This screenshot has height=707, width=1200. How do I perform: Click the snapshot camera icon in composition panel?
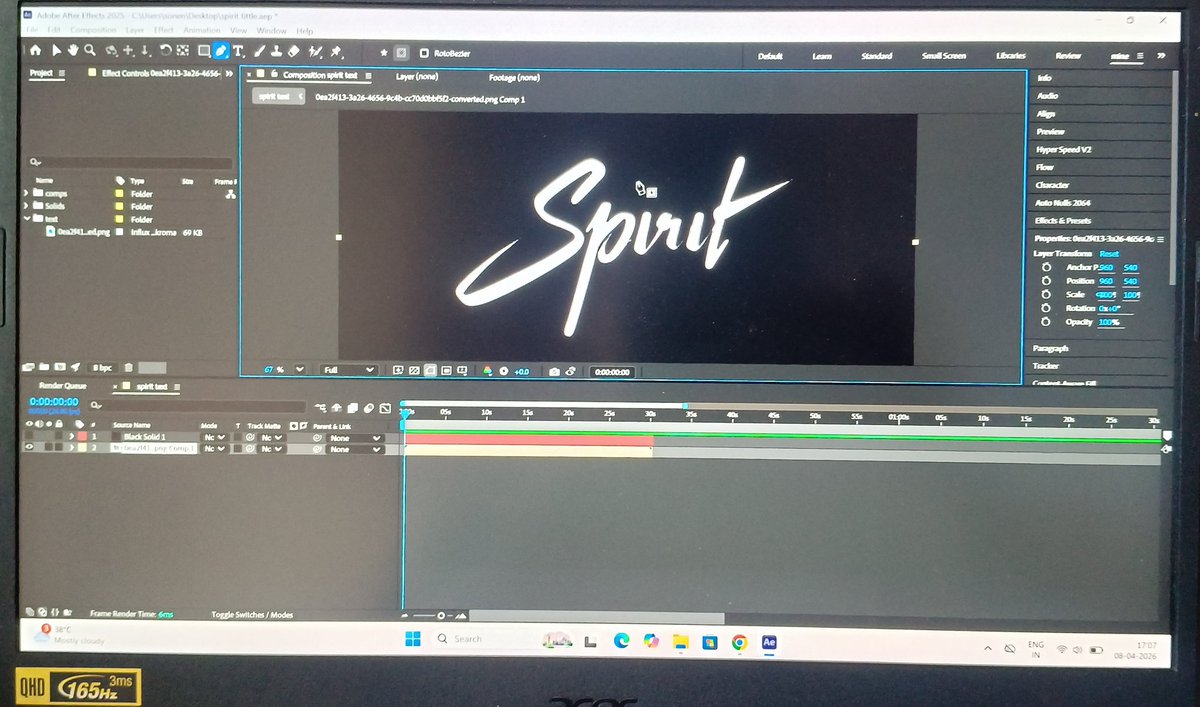point(555,371)
